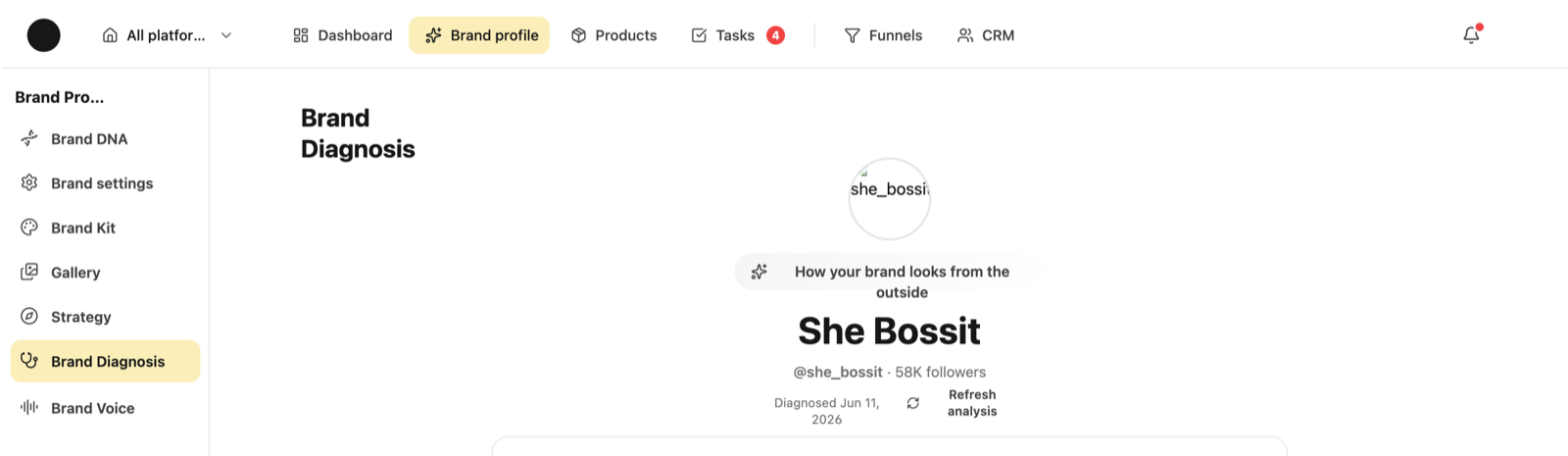
Task: Click the Diagnosed Jun 11, 2026 date
Action: [827, 411]
